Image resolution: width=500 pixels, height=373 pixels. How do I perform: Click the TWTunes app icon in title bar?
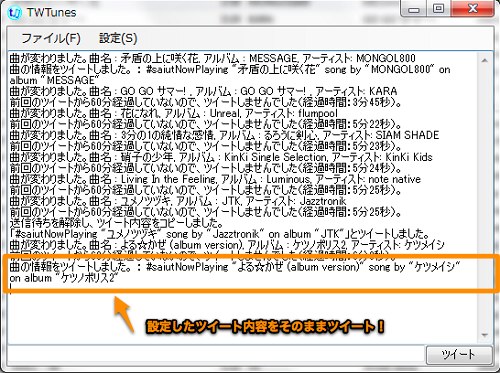point(15,14)
